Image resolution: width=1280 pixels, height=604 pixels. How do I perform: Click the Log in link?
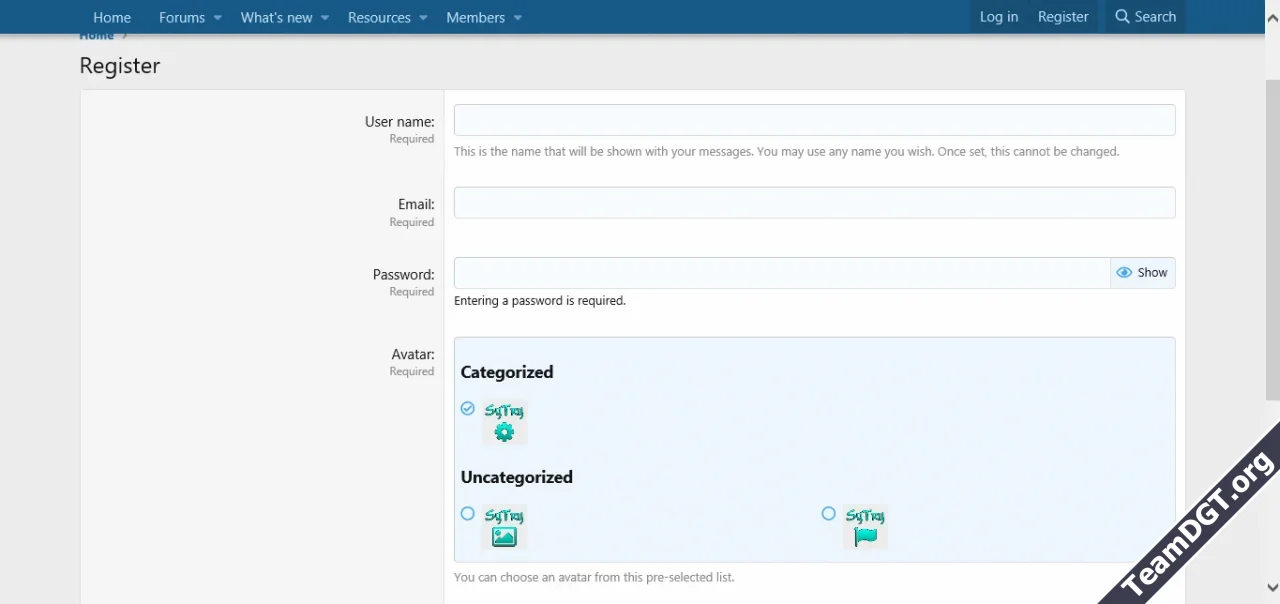998,17
